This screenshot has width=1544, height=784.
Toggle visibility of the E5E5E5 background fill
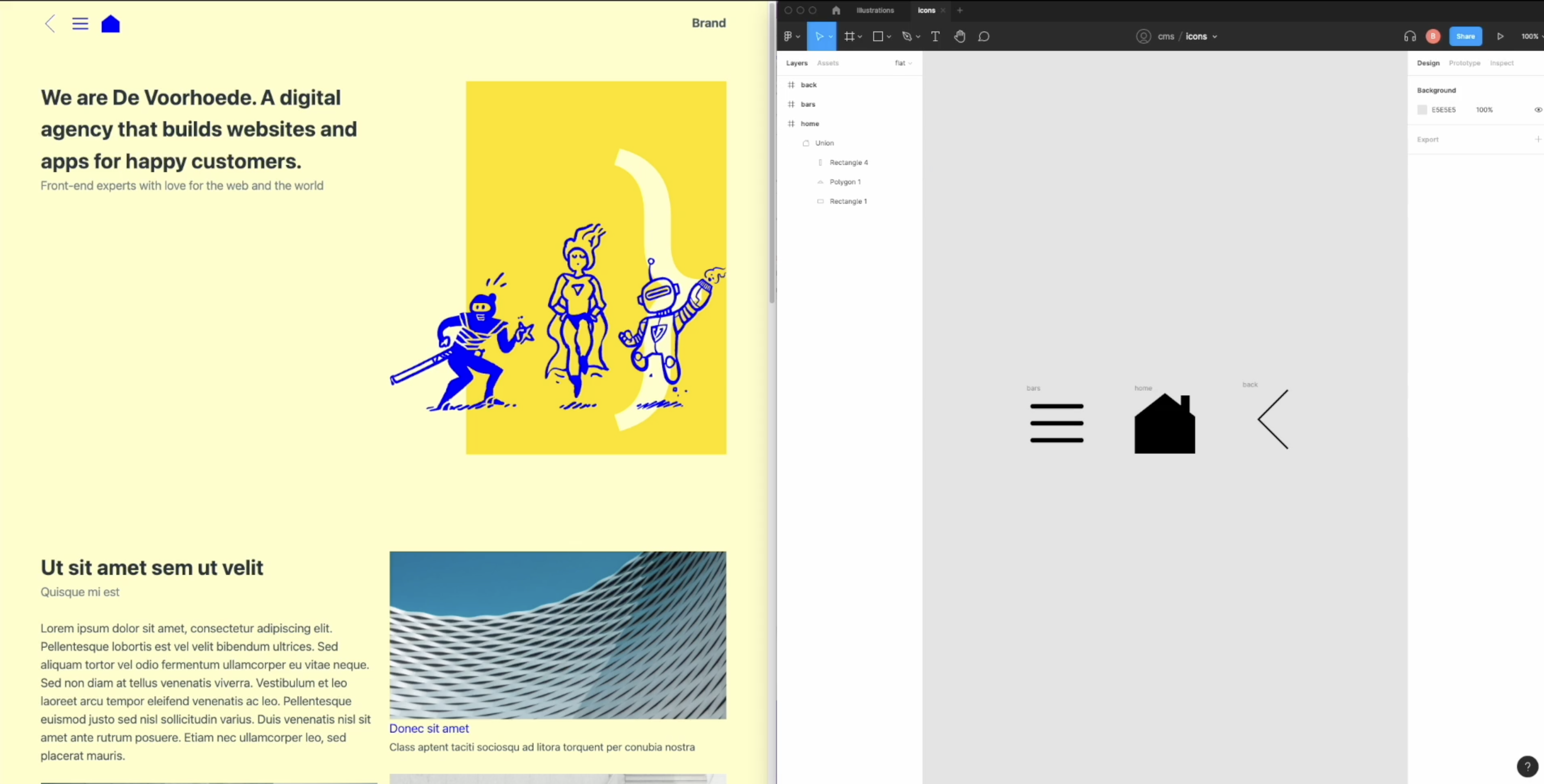(x=1538, y=110)
